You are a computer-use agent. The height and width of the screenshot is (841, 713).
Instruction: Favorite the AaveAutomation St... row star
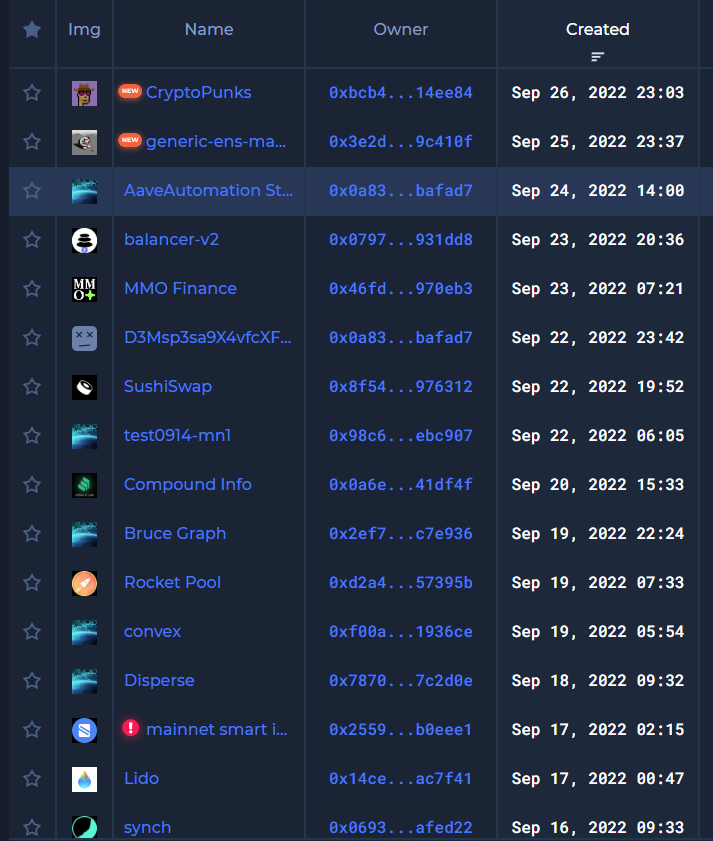coord(32,190)
